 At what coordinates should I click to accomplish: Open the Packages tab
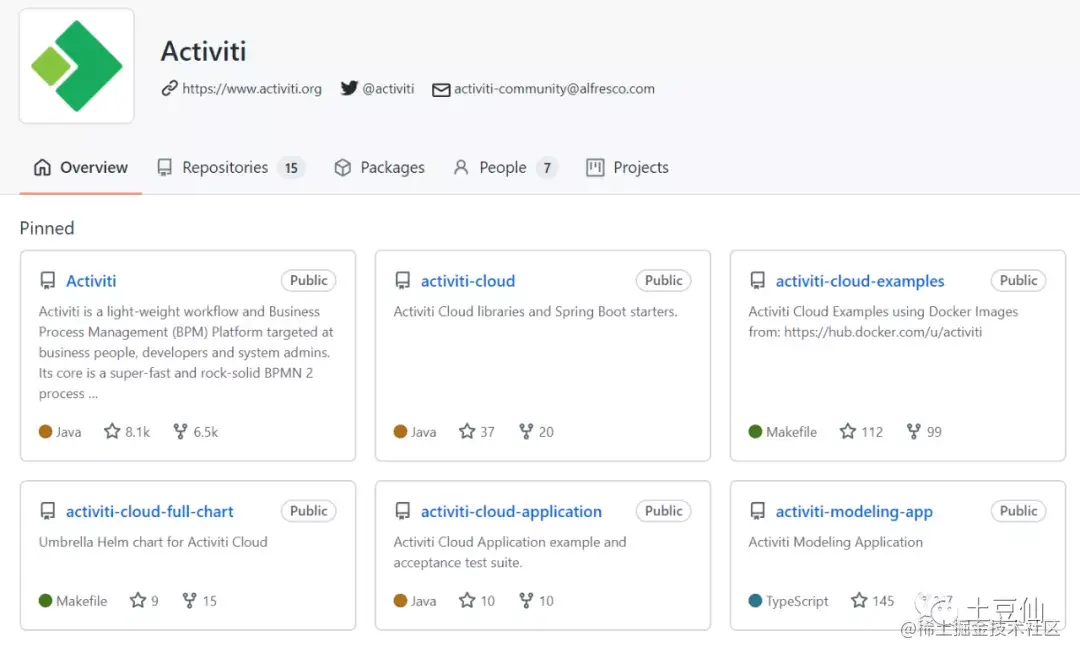pyautogui.click(x=379, y=167)
